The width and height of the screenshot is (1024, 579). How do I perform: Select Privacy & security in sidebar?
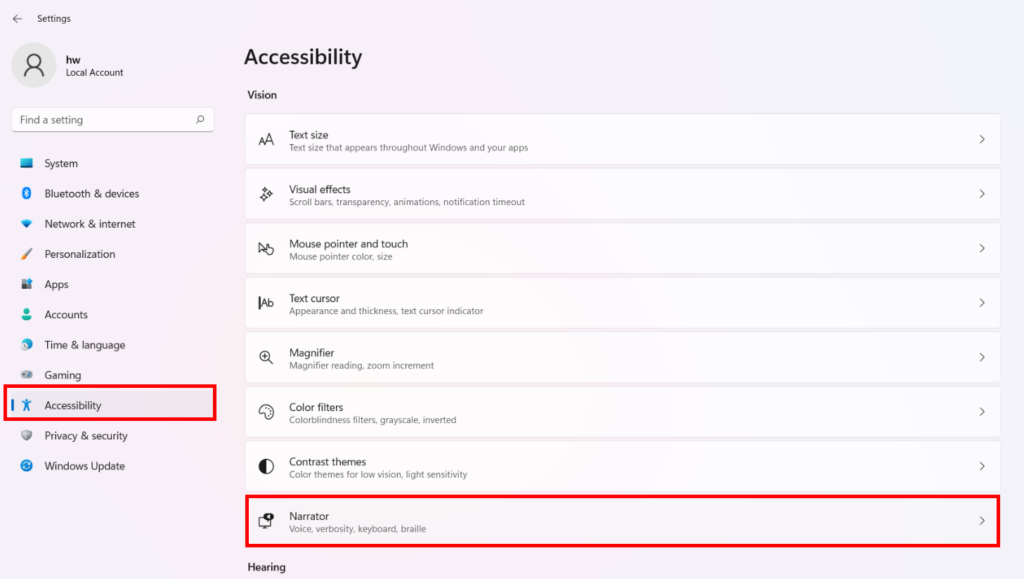click(87, 435)
